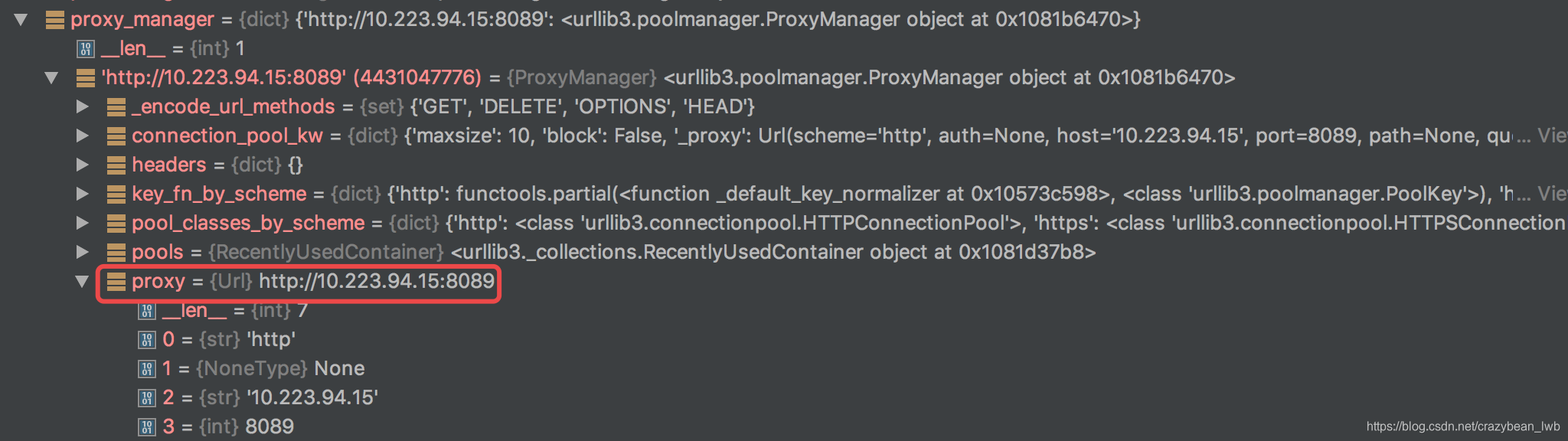Expand the pools RecentlyUsedContainer
Viewport: 1568px width, 441px height.
coord(83,252)
